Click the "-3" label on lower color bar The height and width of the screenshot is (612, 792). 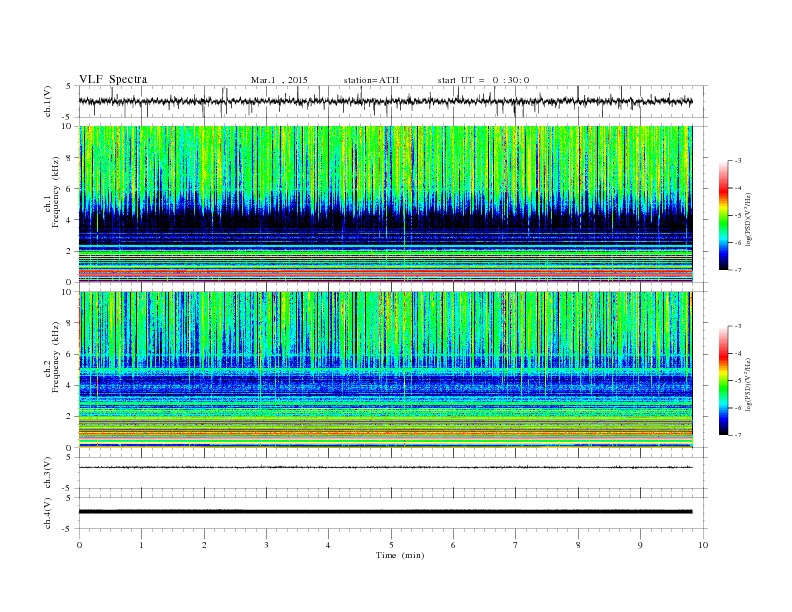pos(738,326)
